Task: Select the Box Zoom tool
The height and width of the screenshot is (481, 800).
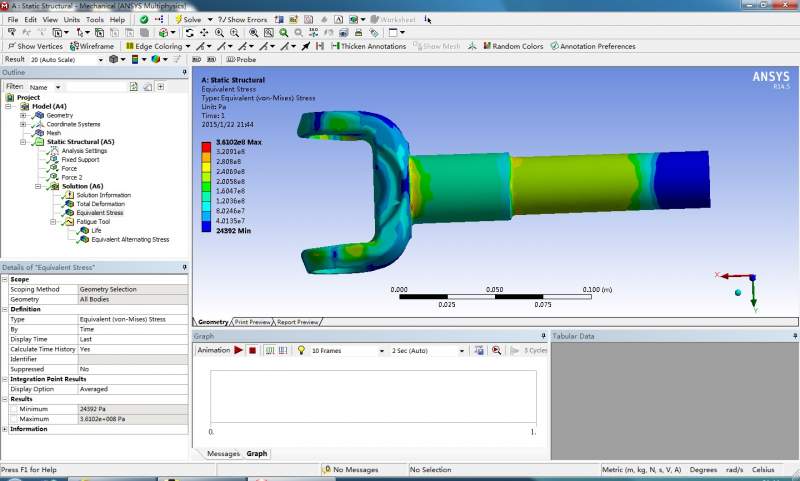Action: coord(234,33)
